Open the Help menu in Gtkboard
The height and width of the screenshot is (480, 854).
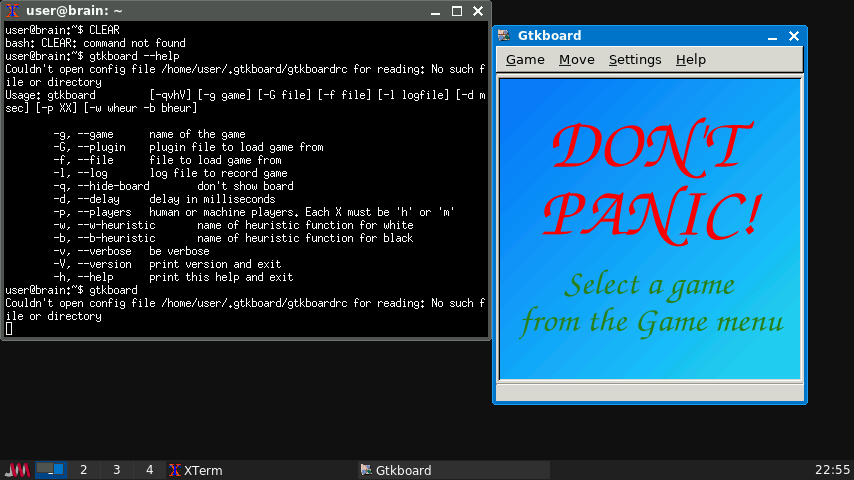[x=690, y=60]
